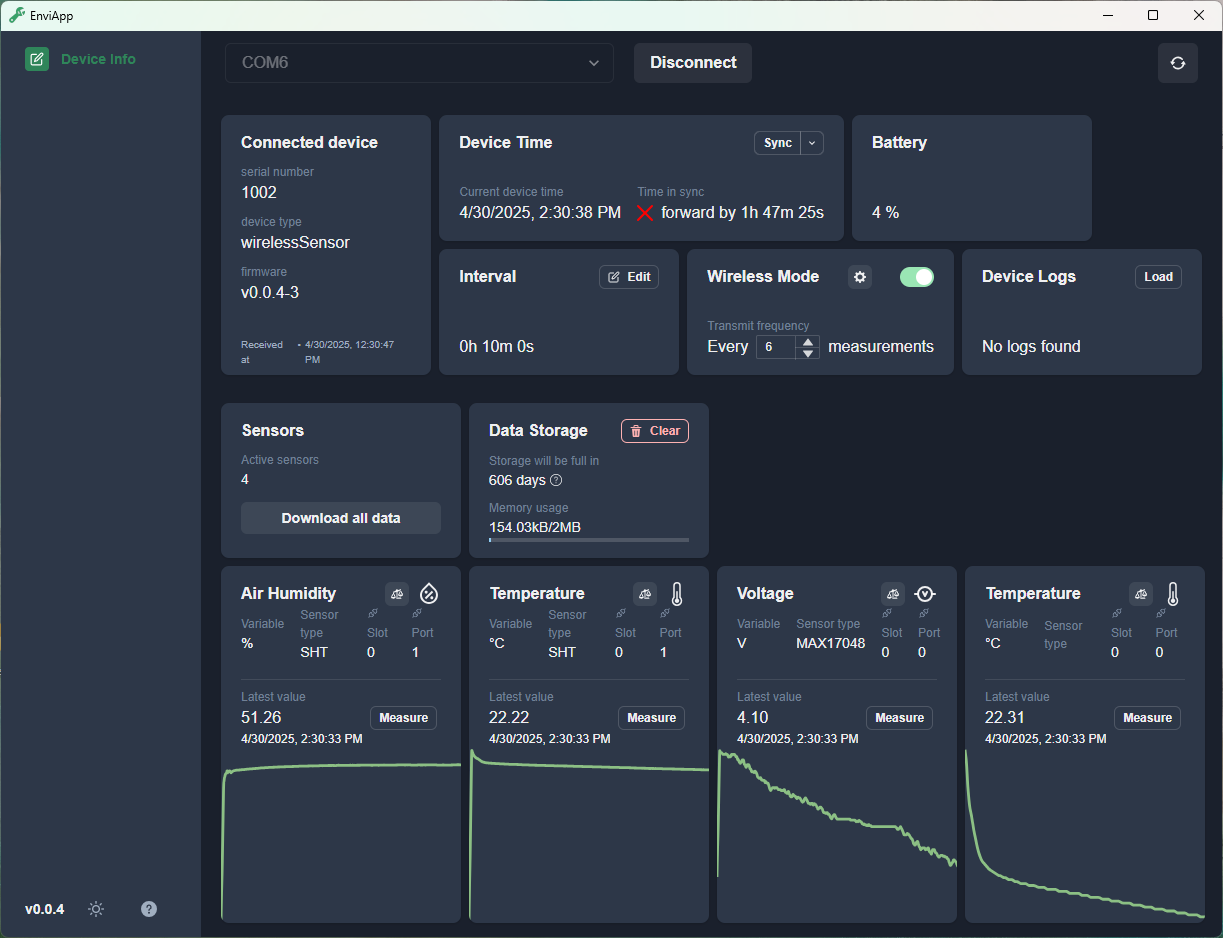Click the memory usage progress bar

(588, 540)
